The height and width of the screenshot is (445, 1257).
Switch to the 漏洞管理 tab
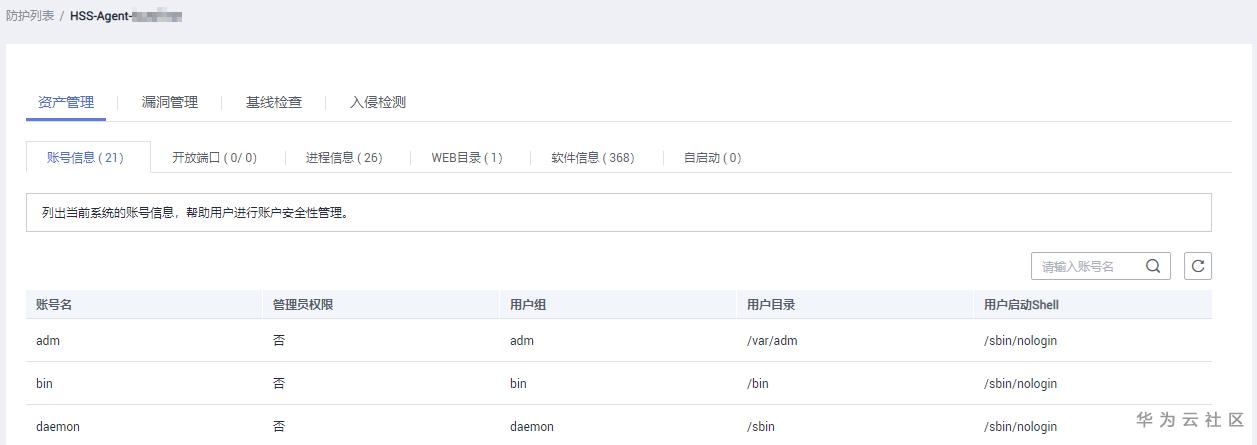pyautogui.click(x=170, y=102)
